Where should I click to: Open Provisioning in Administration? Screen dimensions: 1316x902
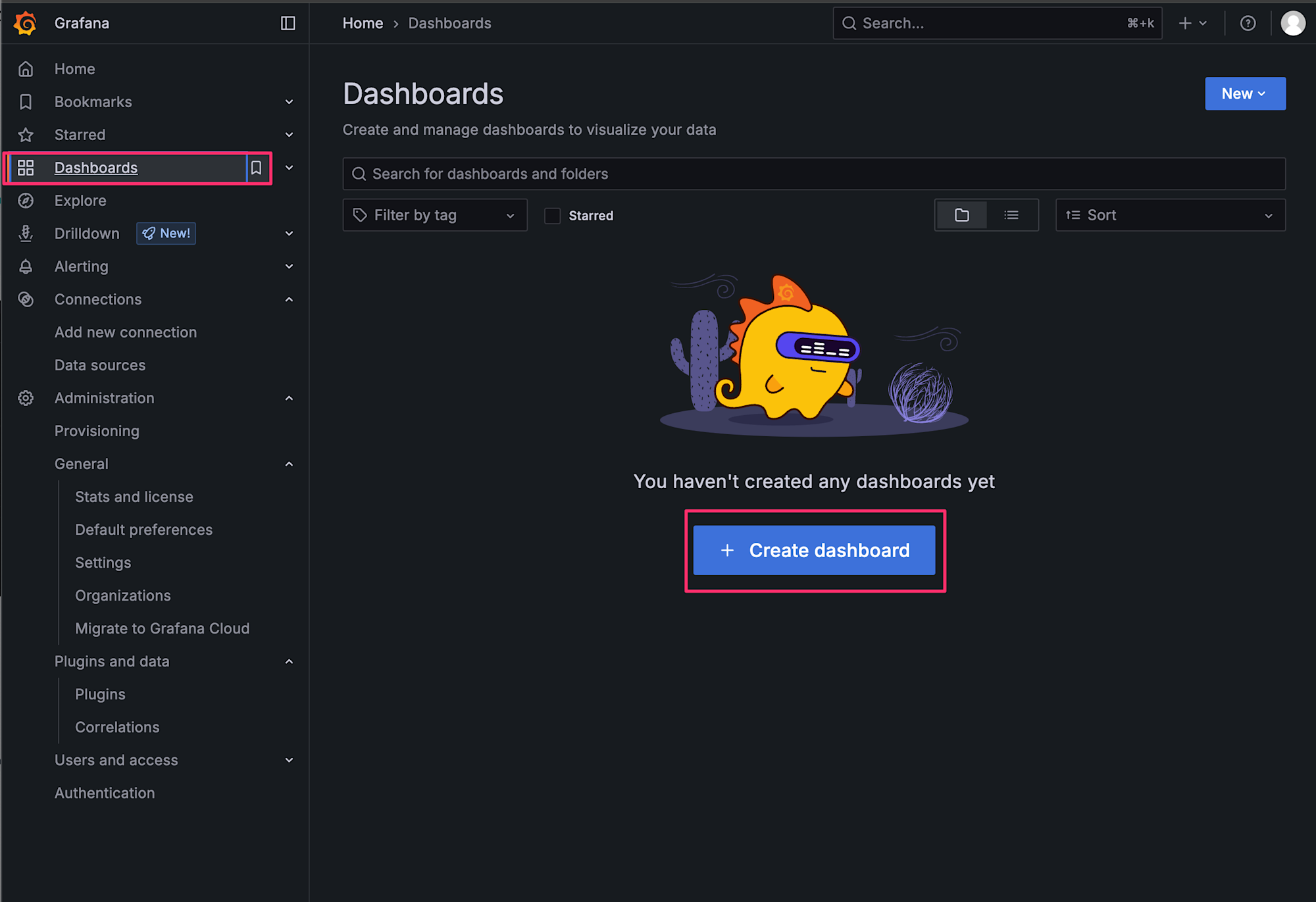(x=97, y=431)
